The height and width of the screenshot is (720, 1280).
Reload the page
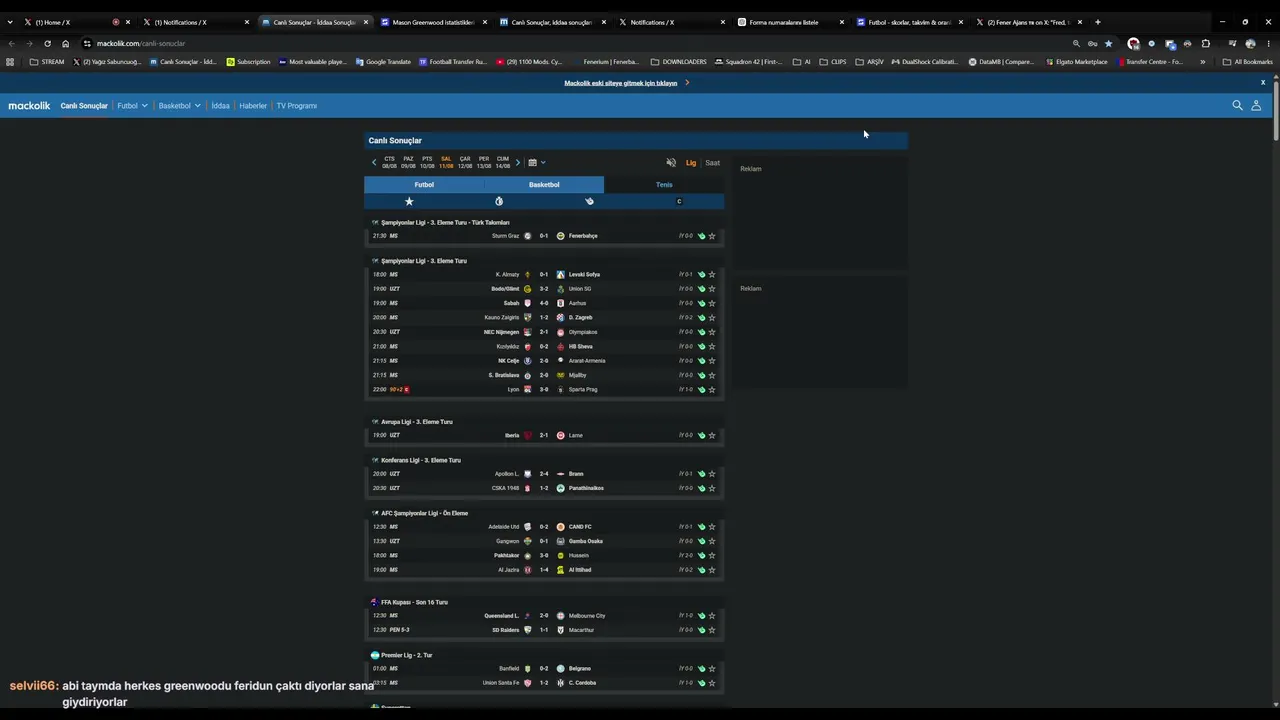pos(47,43)
